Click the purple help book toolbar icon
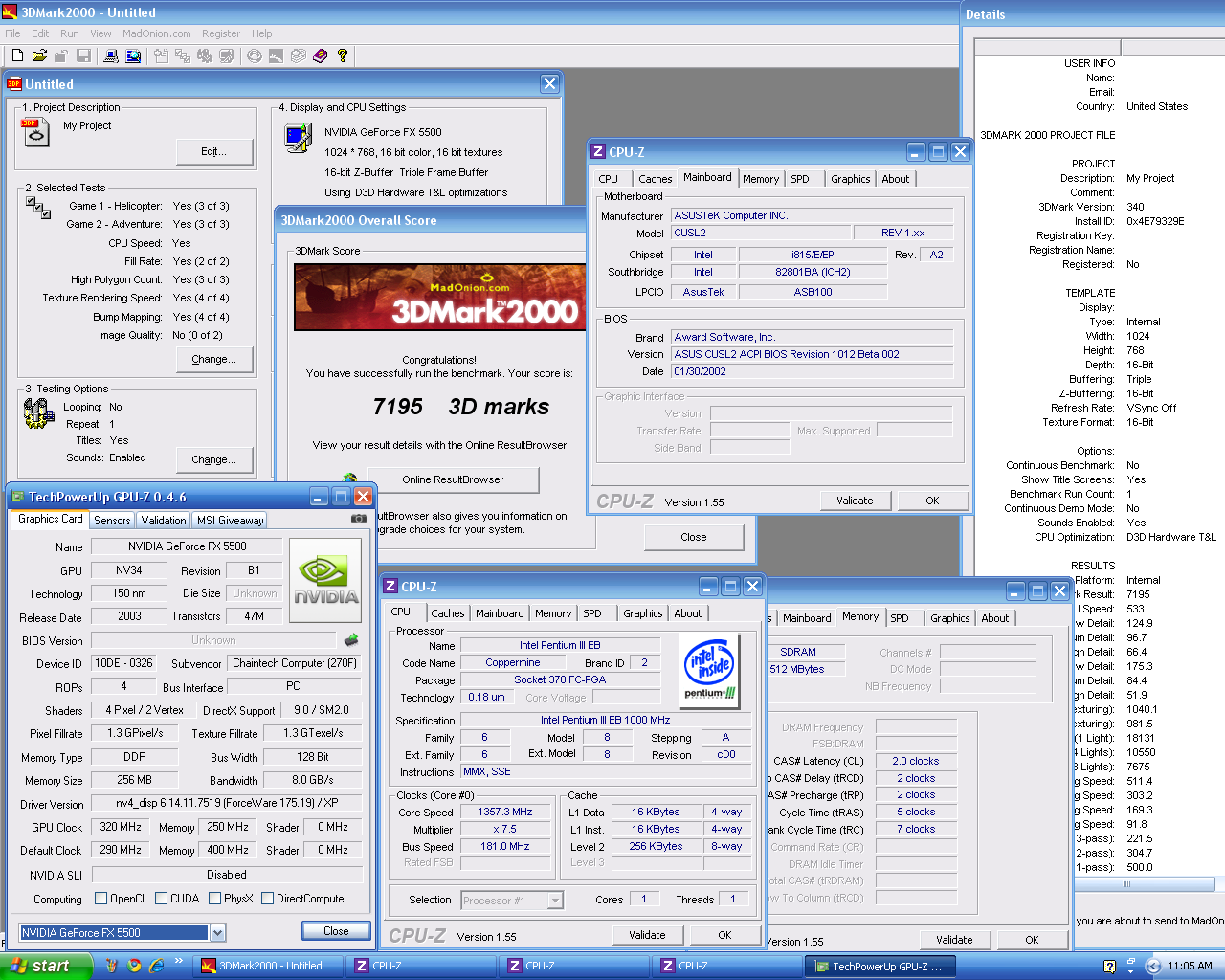This screenshot has height=980, width=1225. (320, 56)
